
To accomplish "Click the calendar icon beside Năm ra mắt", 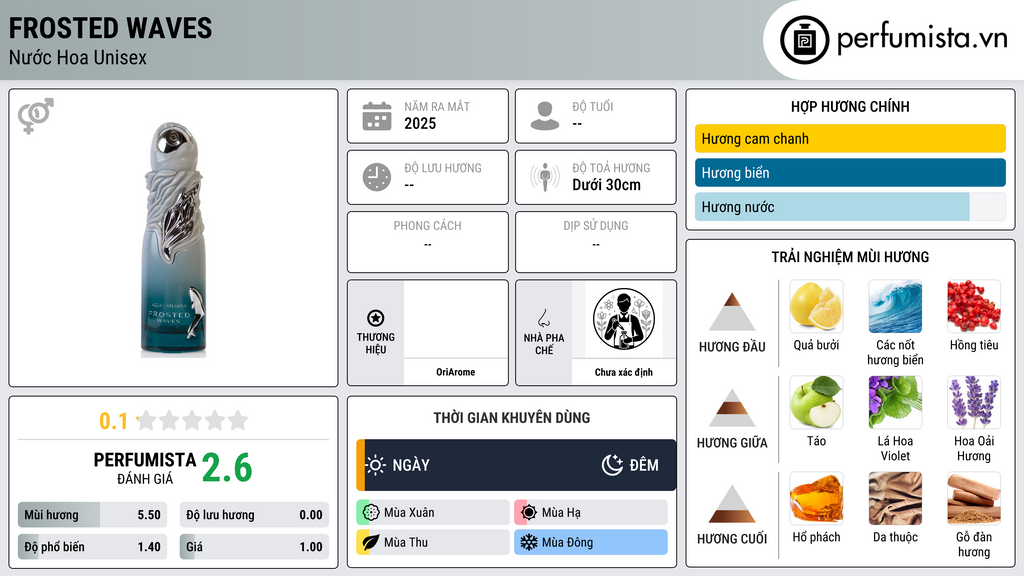I will pos(377,116).
